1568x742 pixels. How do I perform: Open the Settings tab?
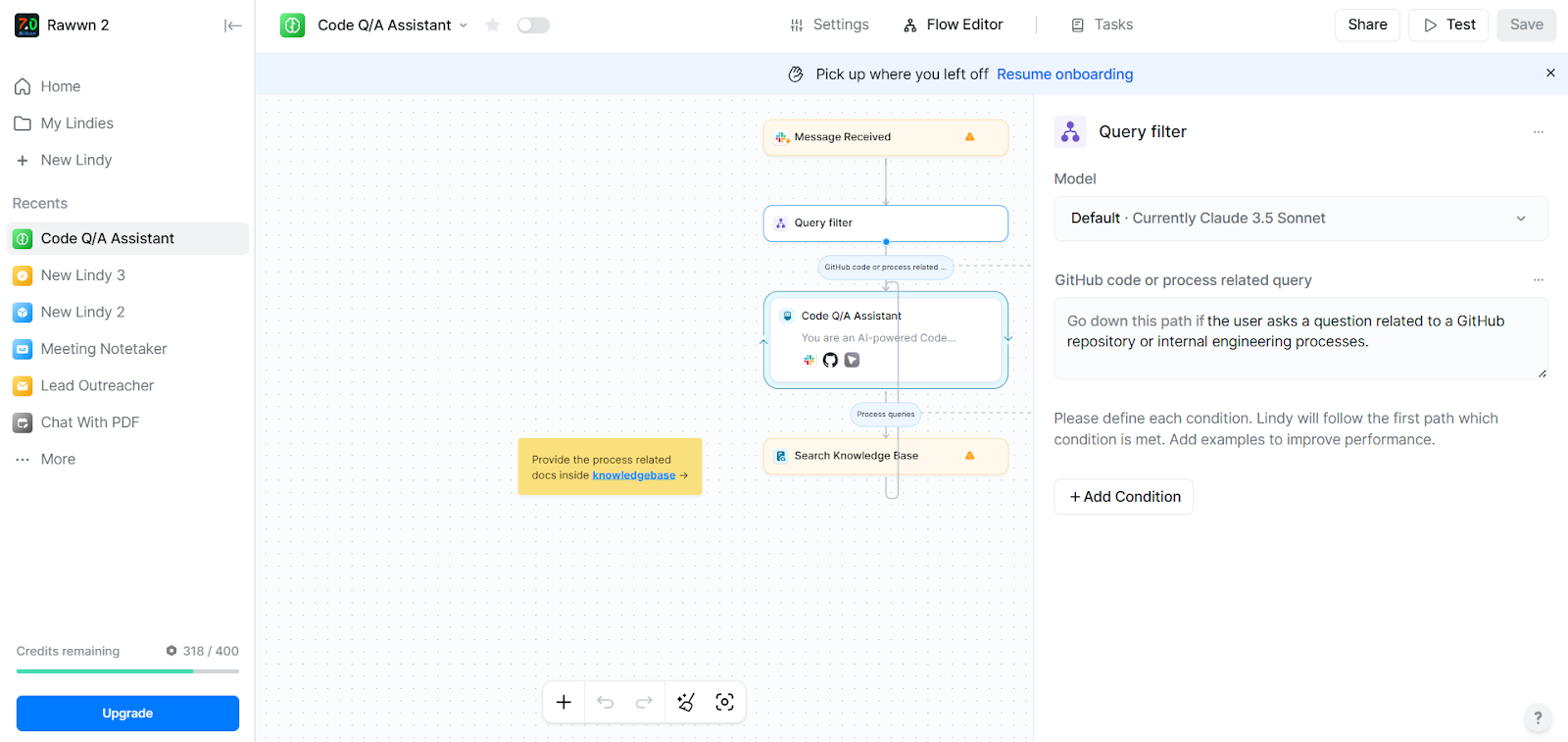tap(829, 25)
